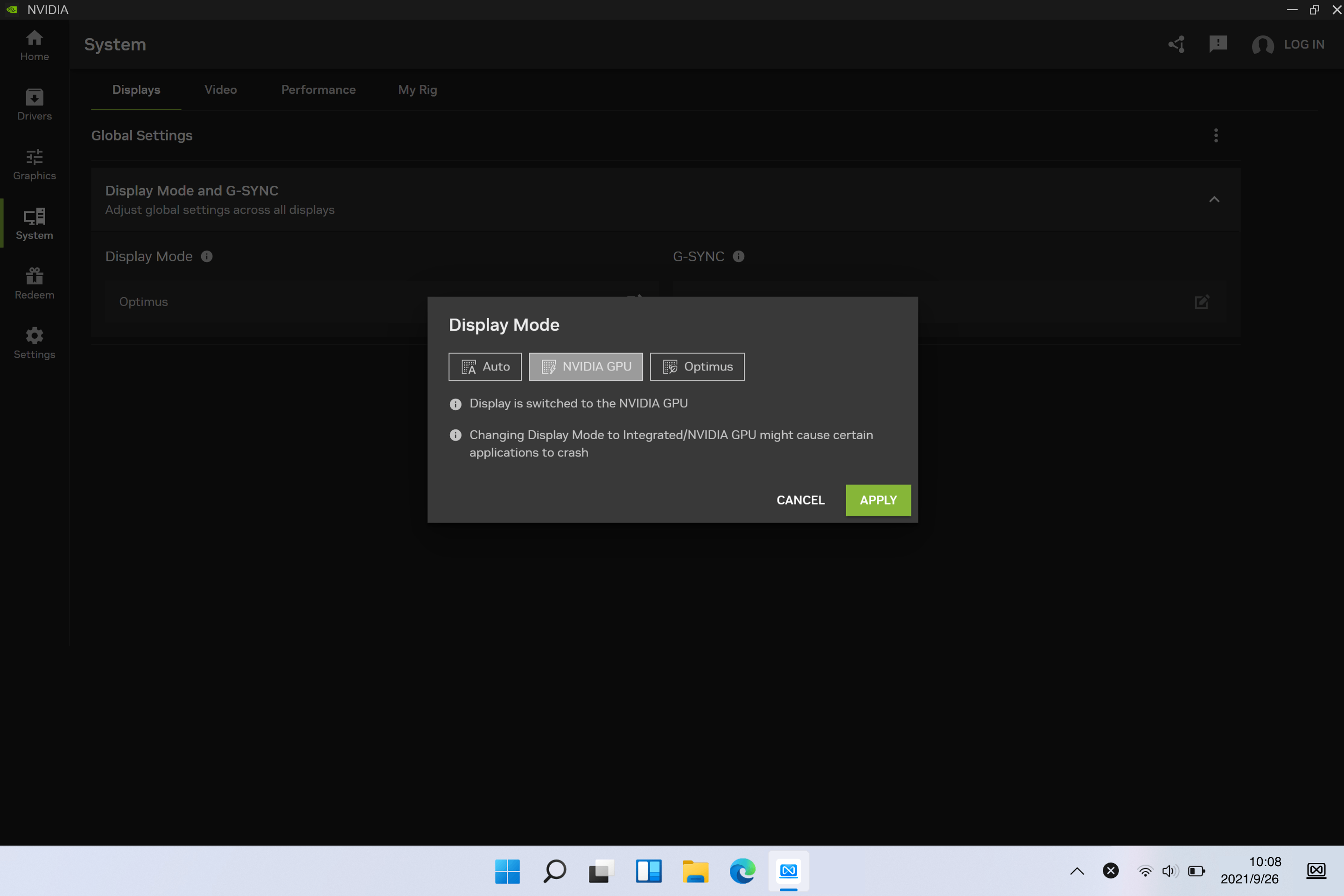
Task: Open taskbar Search
Action: [x=554, y=871]
